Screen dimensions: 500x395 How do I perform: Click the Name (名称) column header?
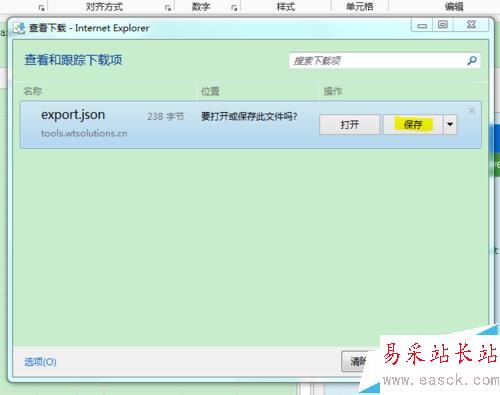coord(33,91)
